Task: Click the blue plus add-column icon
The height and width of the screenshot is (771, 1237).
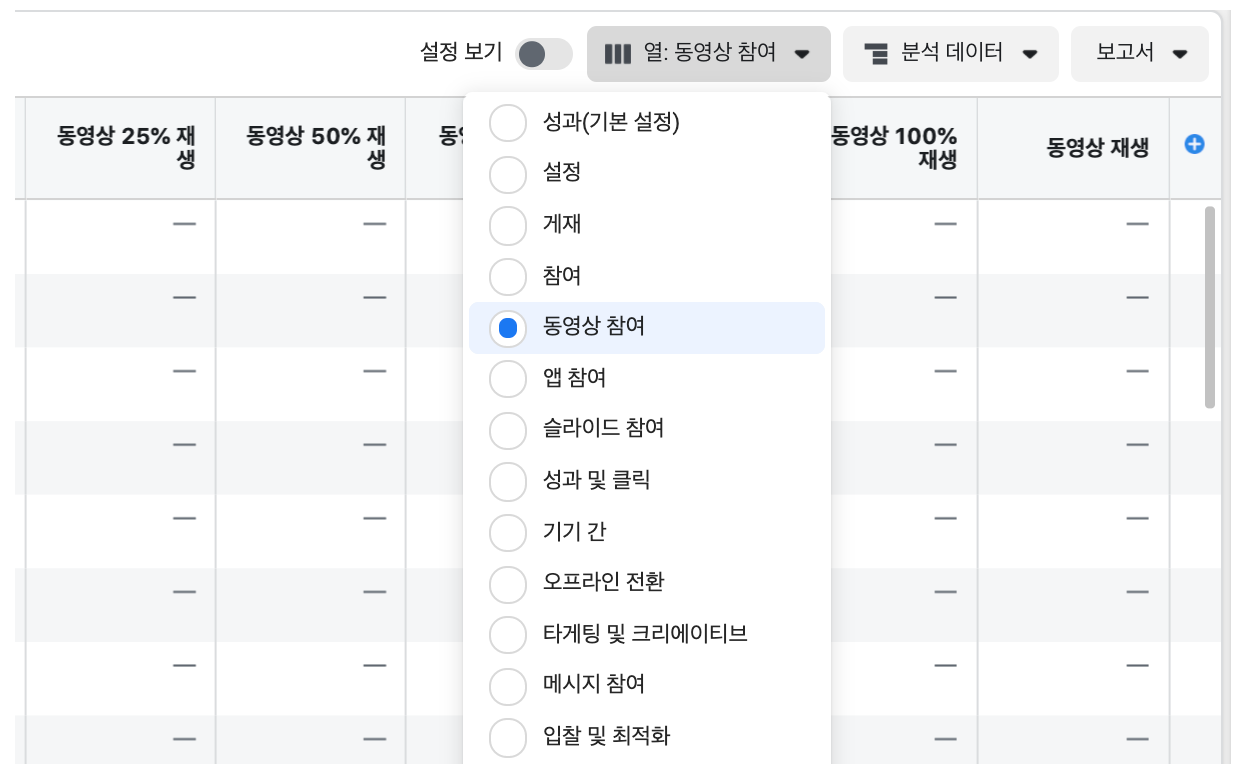Action: point(1194,145)
